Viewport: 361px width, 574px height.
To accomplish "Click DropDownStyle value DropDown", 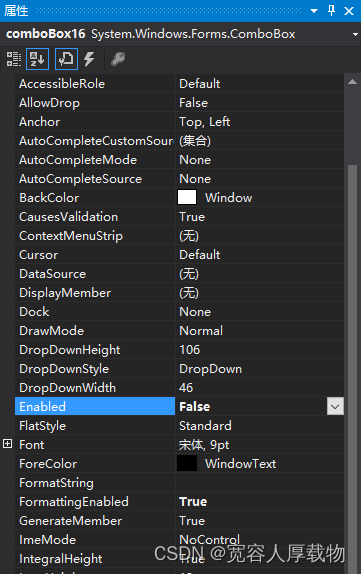I will (211, 369).
